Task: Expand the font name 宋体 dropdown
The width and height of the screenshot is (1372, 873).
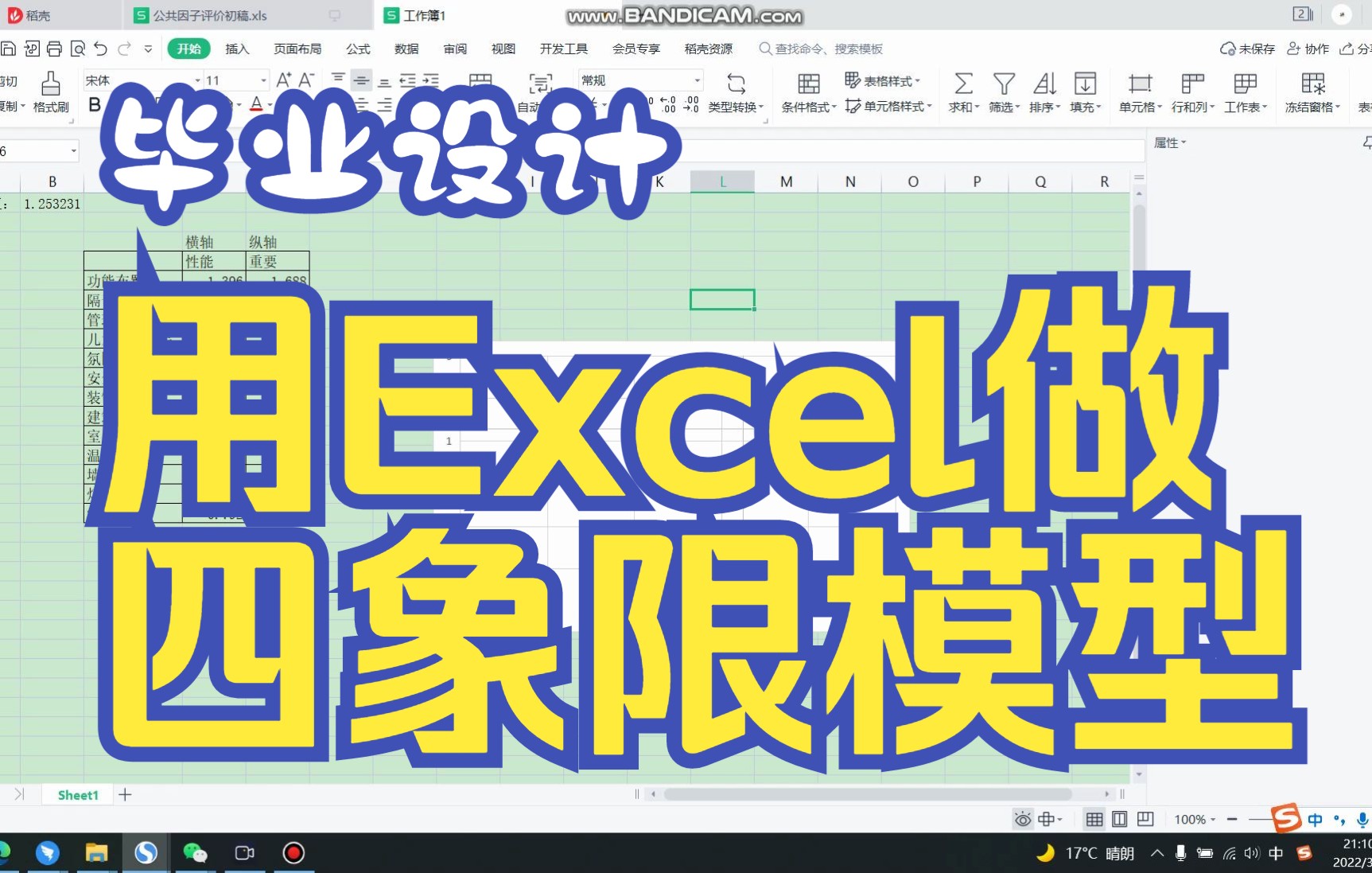Action: [x=197, y=80]
